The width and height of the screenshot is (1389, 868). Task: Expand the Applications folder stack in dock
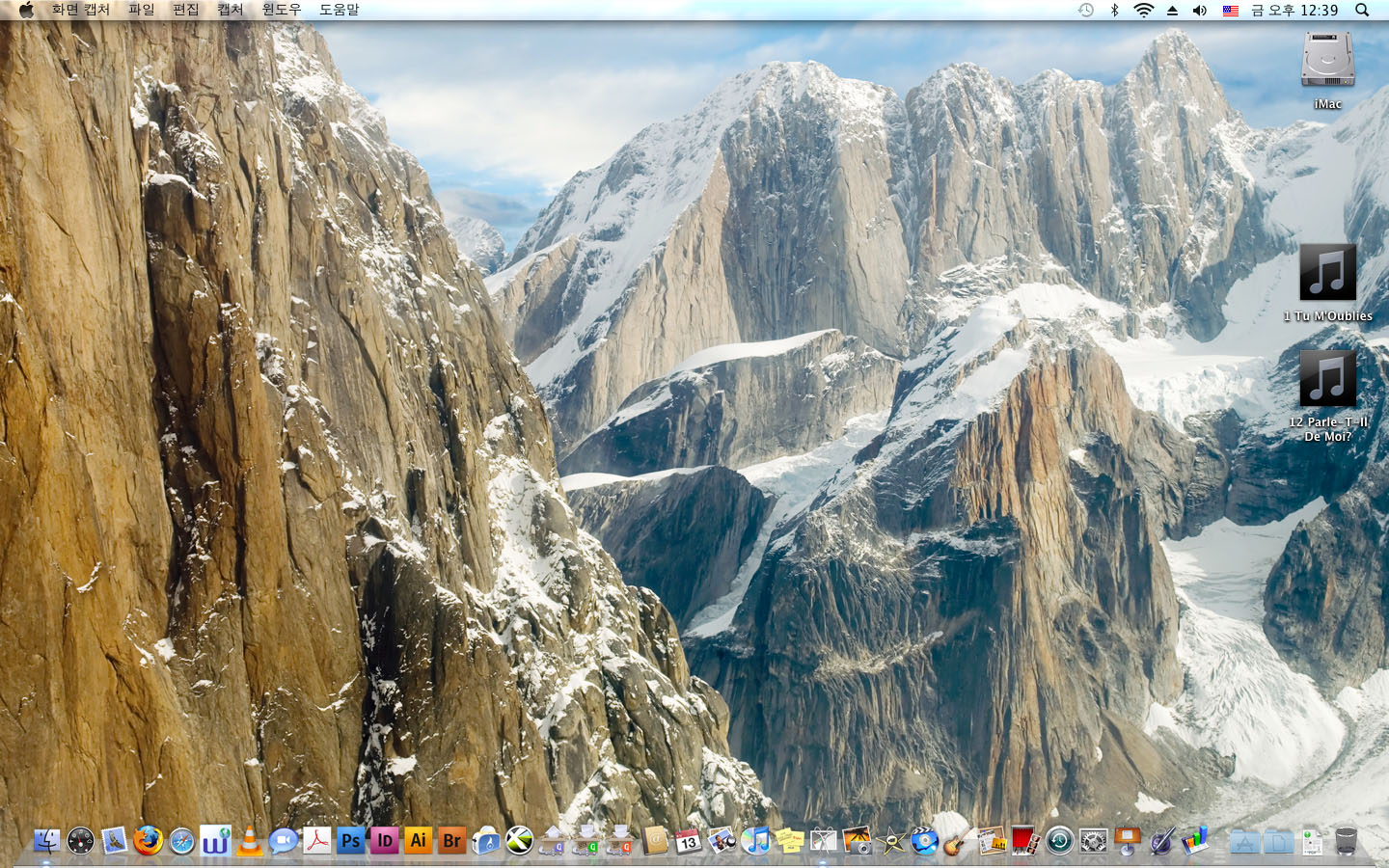pos(1245,841)
